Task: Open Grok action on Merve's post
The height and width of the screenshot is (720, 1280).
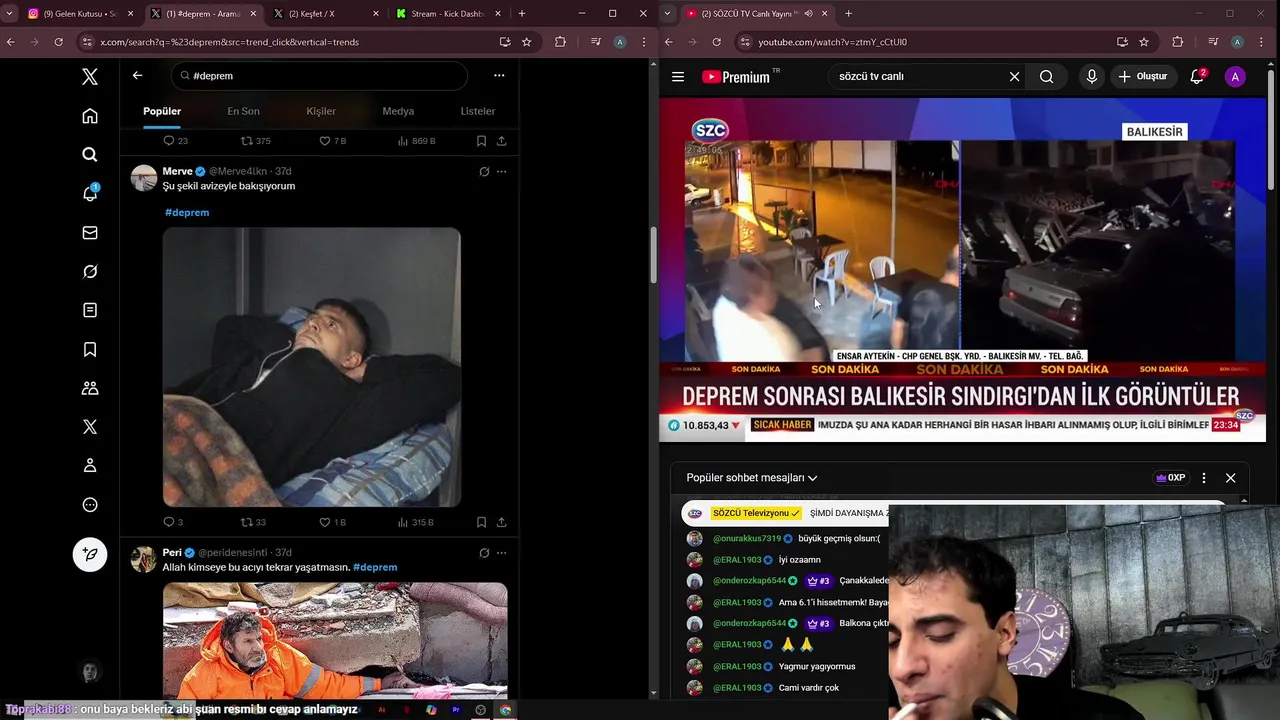Action: point(484,172)
